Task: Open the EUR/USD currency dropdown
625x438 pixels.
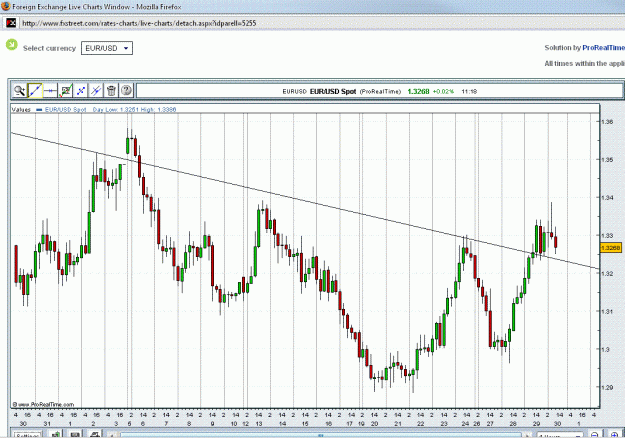Action: [x=107, y=48]
